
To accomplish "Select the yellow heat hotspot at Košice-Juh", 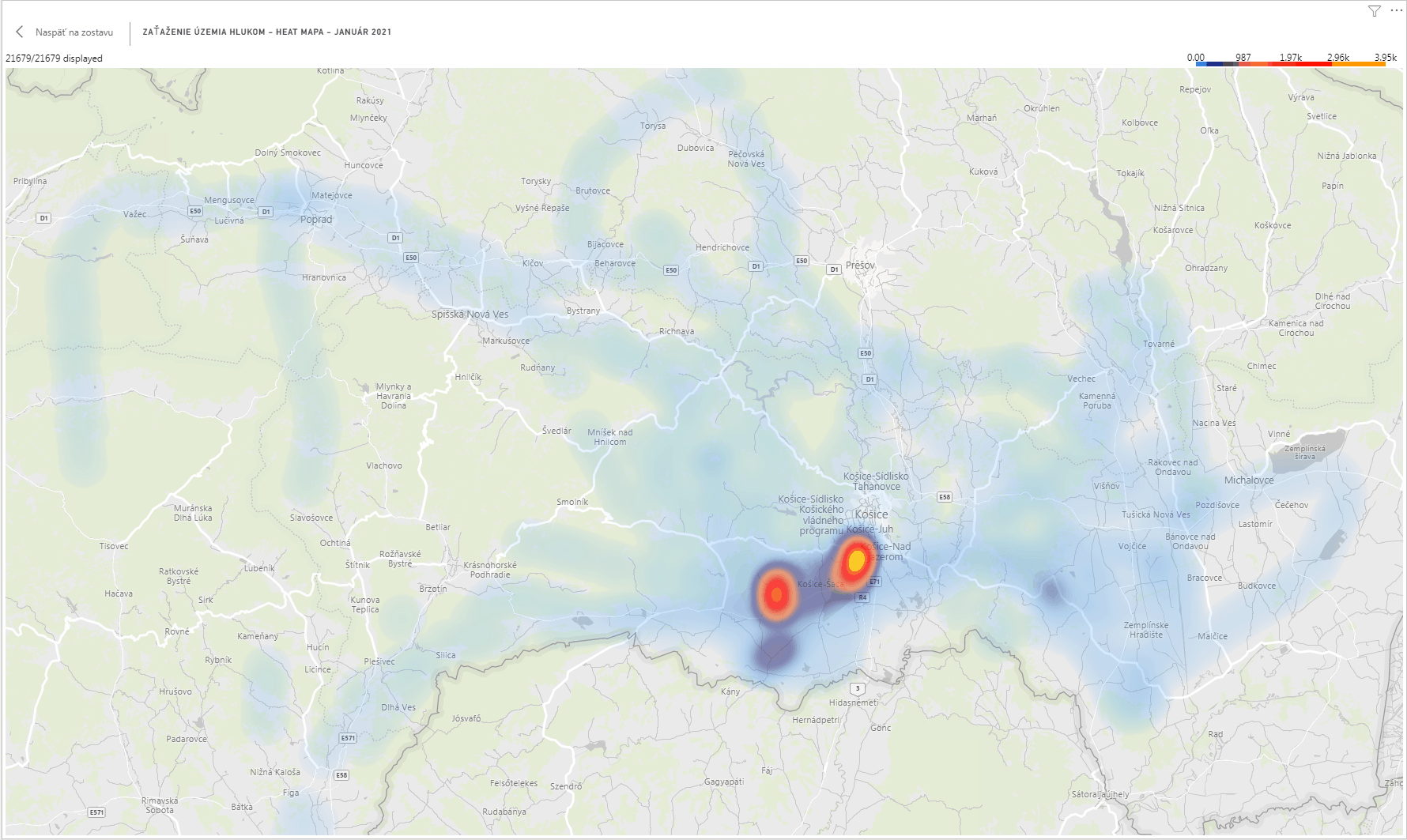I will [x=856, y=561].
